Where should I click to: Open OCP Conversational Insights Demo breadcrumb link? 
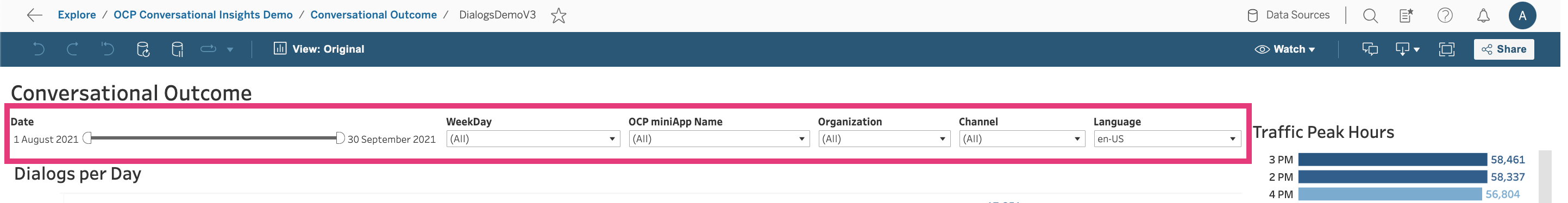pyautogui.click(x=203, y=15)
